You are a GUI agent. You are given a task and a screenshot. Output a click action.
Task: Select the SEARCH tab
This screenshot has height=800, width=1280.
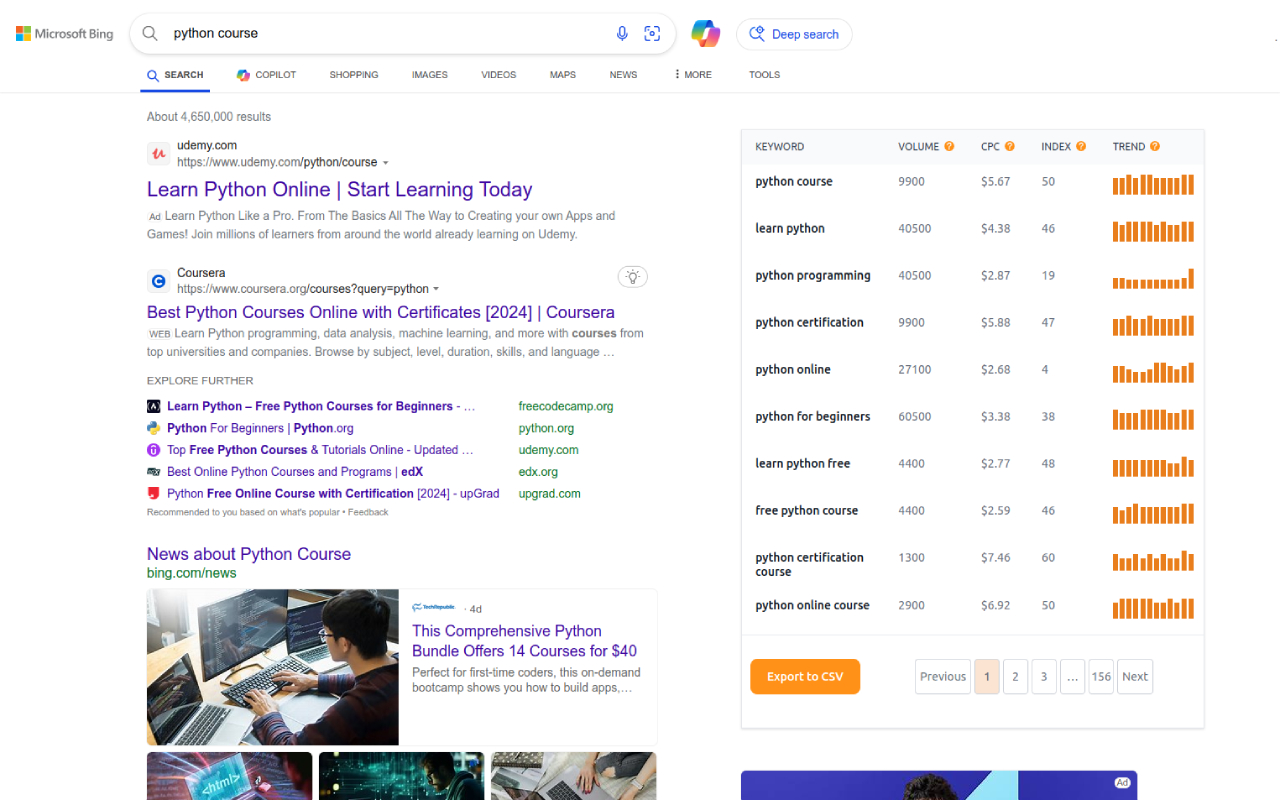pos(175,75)
